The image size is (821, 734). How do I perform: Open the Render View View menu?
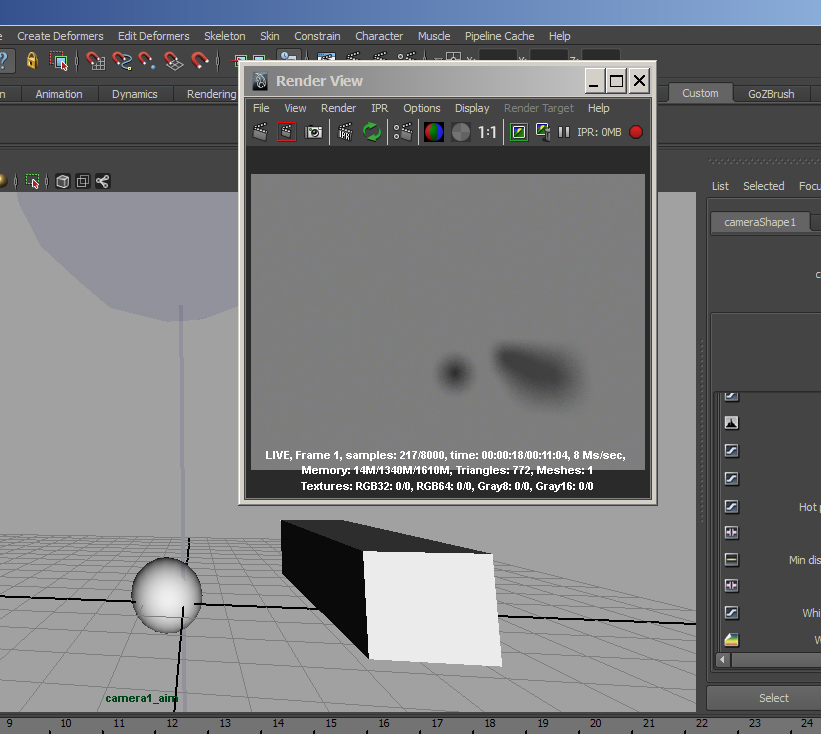(295, 108)
